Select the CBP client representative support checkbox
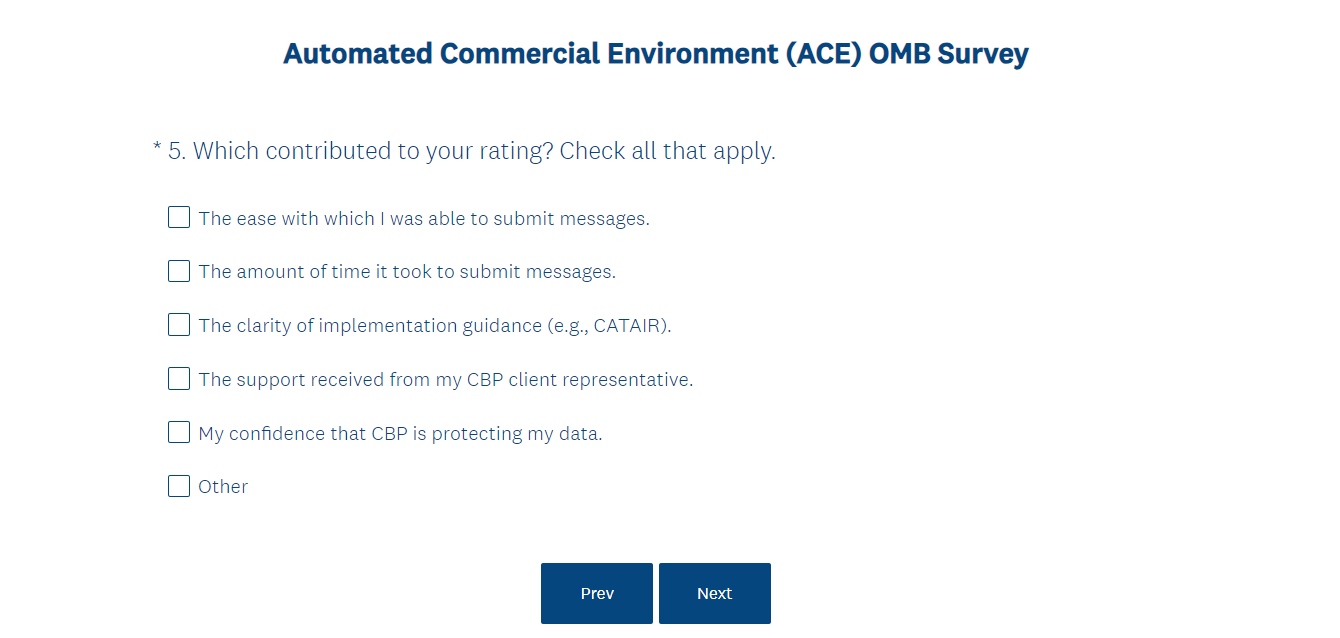Screen dimensions: 1340x638 click(x=179, y=379)
